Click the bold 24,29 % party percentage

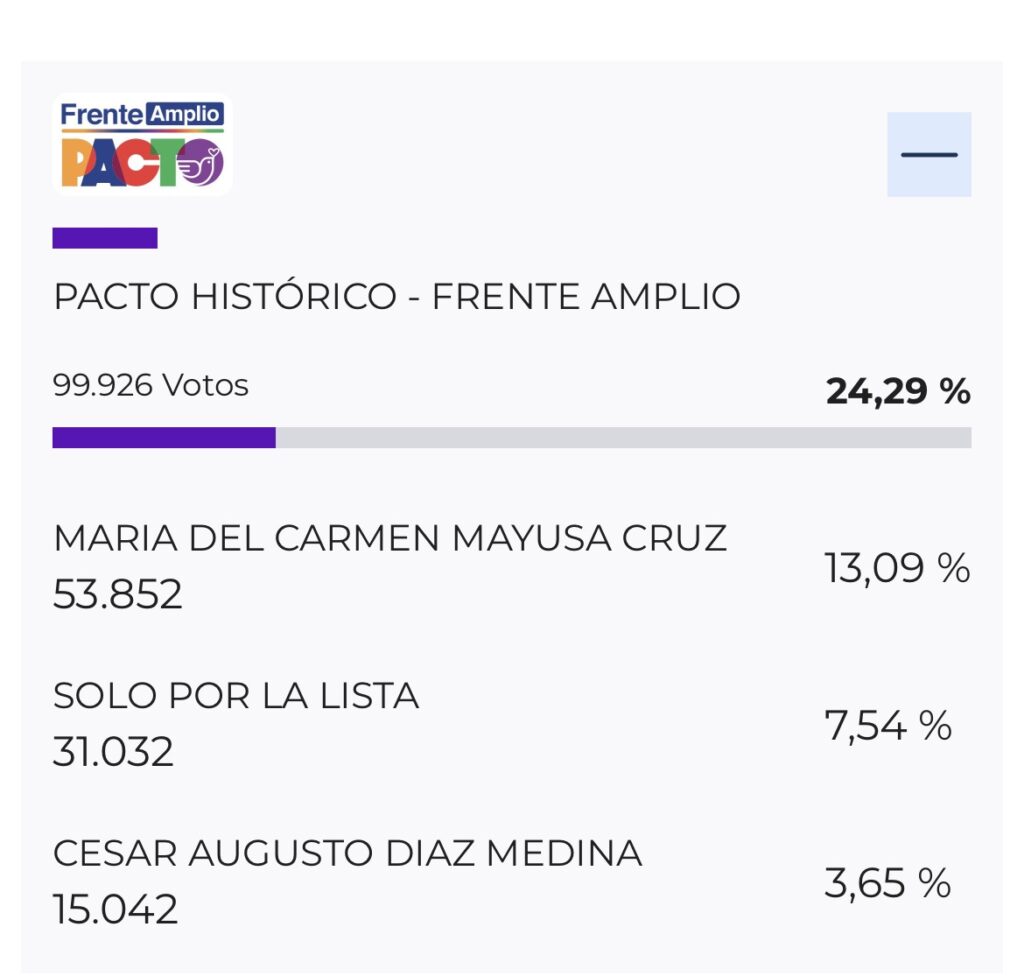[x=897, y=392]
